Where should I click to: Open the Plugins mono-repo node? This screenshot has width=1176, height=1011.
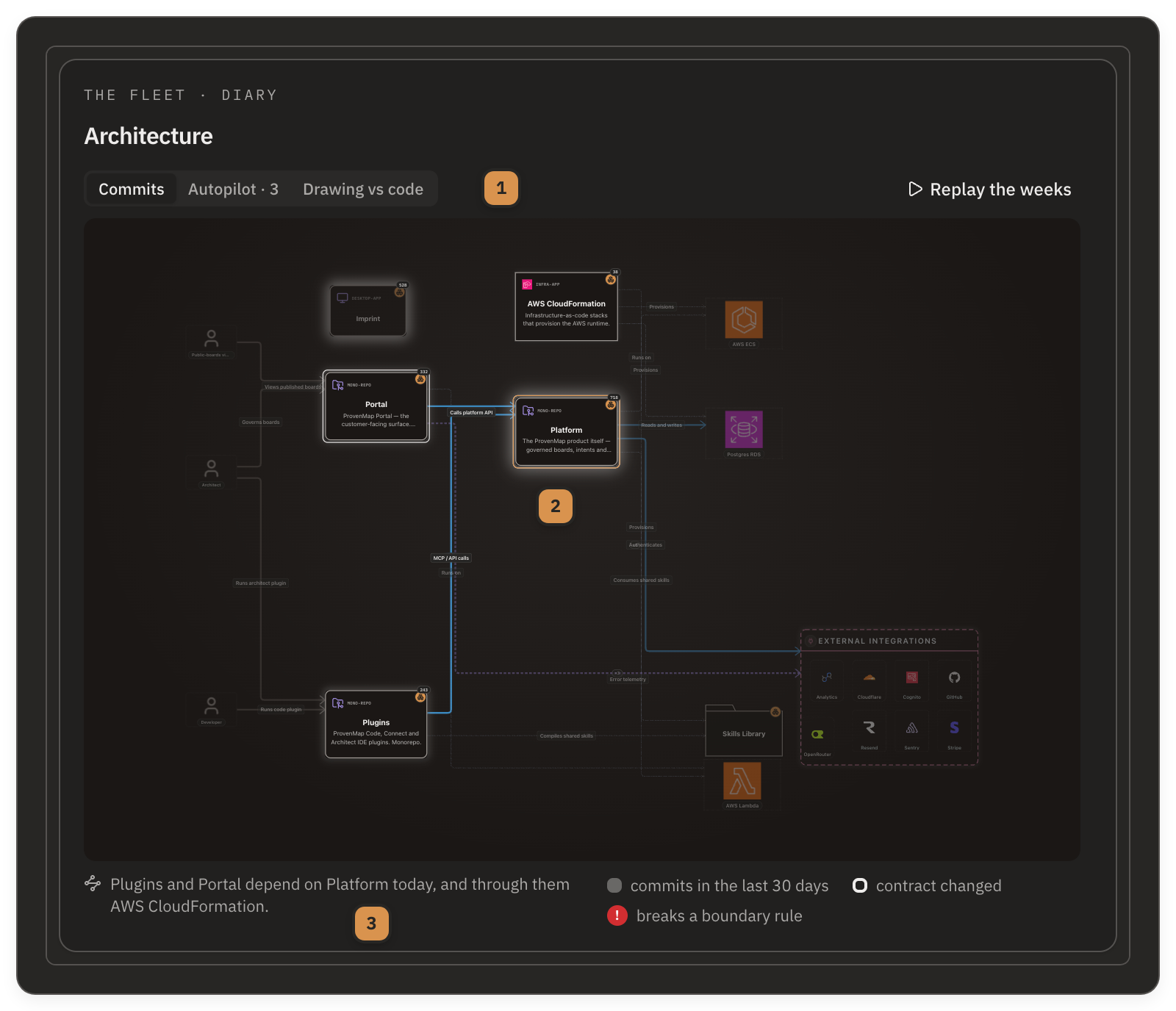click(376, 724)
